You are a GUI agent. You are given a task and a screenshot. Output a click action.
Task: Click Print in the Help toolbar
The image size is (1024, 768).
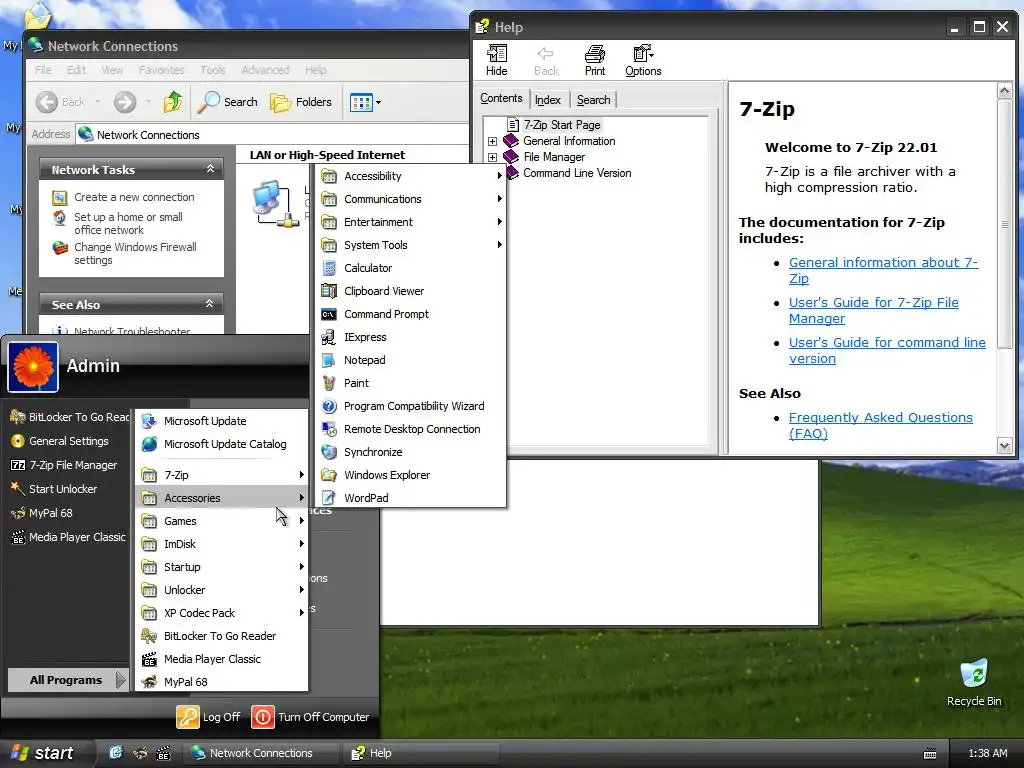point(594,61)
